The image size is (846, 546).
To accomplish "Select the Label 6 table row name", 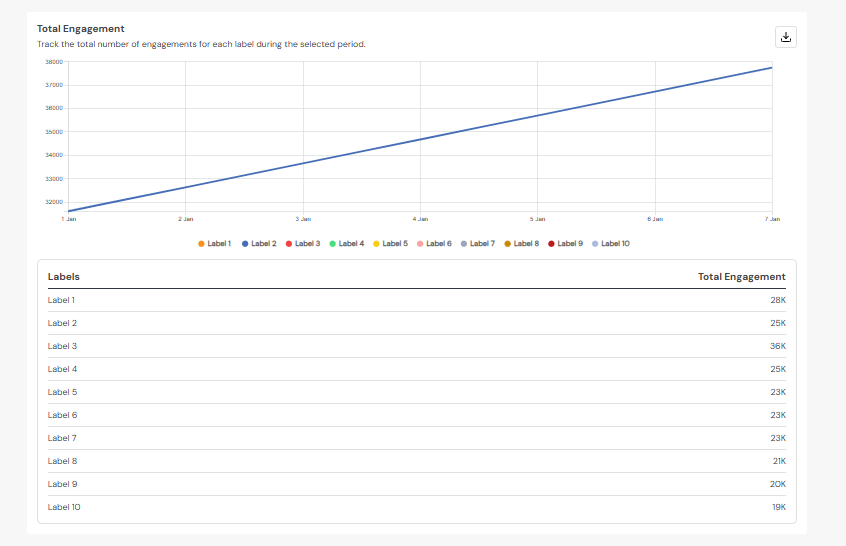I will [x=62, y=415].
